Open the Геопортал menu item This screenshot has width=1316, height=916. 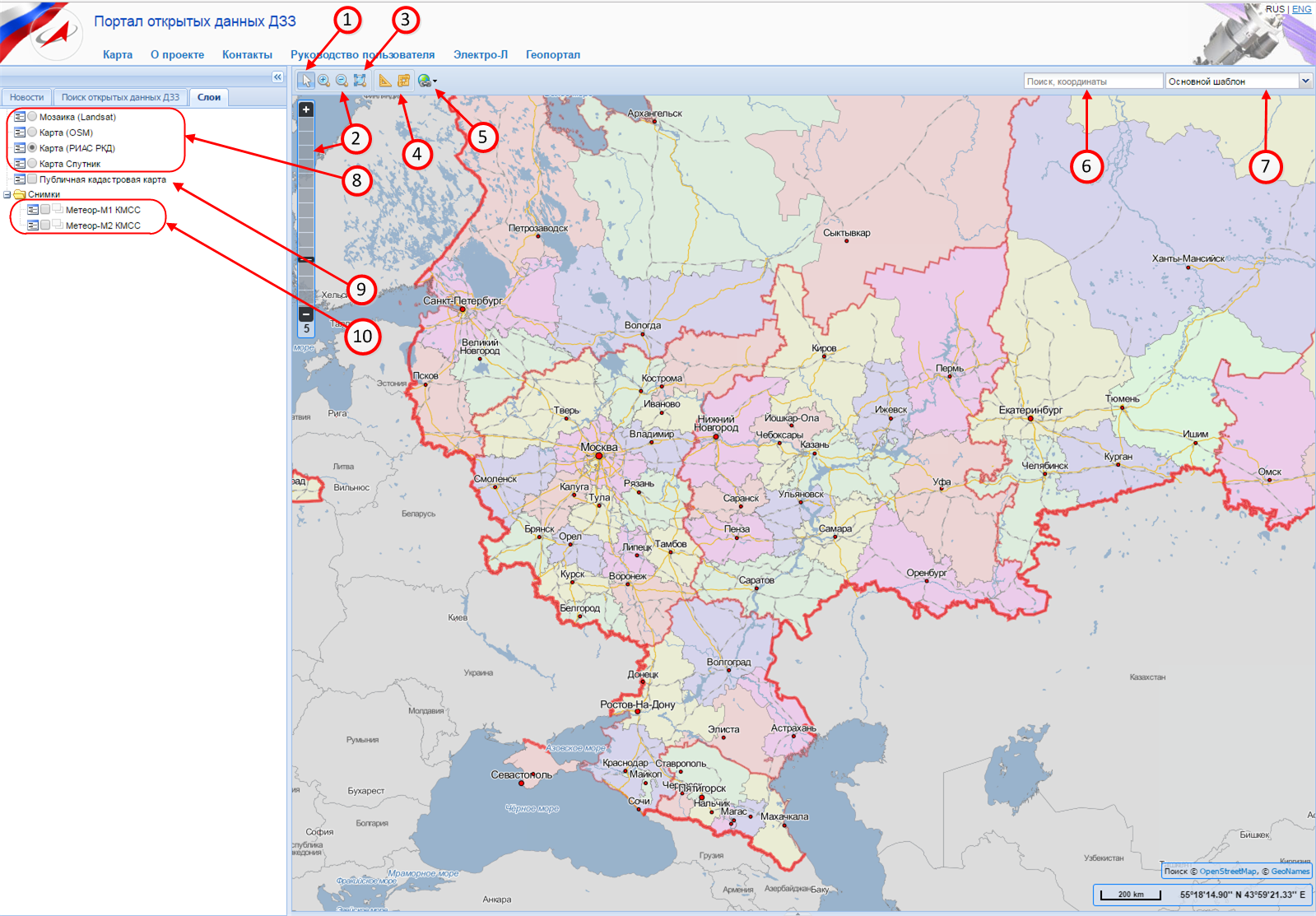pos(552,55)
